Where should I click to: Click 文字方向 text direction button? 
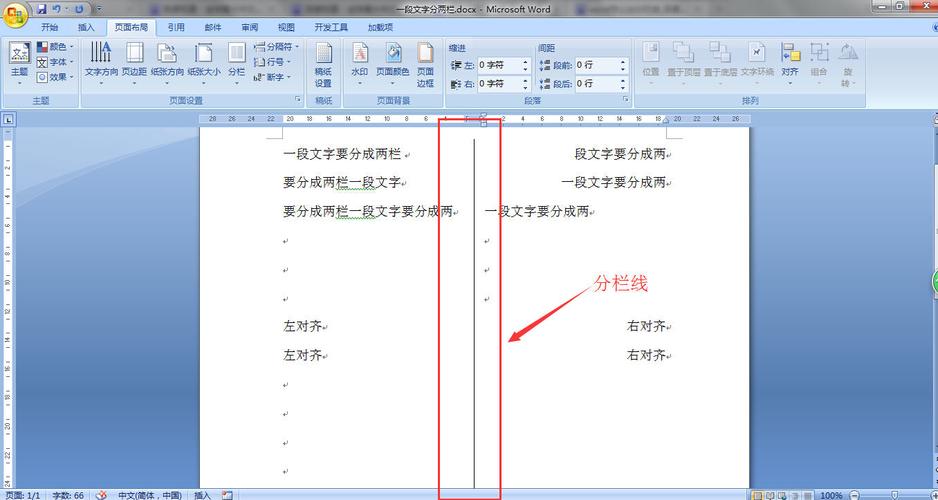tap(101, 63)
